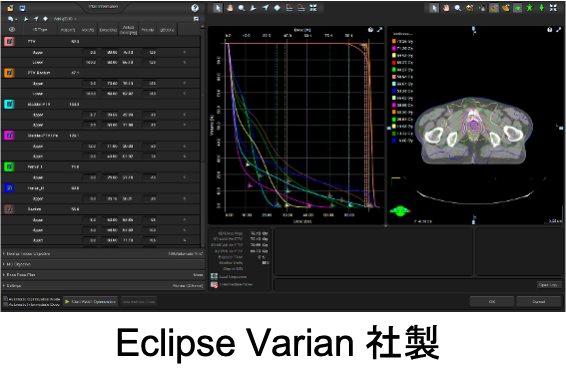Screen dimensions: 566x389
Task: Open help for the DVH graph panel
Action: 371,30
